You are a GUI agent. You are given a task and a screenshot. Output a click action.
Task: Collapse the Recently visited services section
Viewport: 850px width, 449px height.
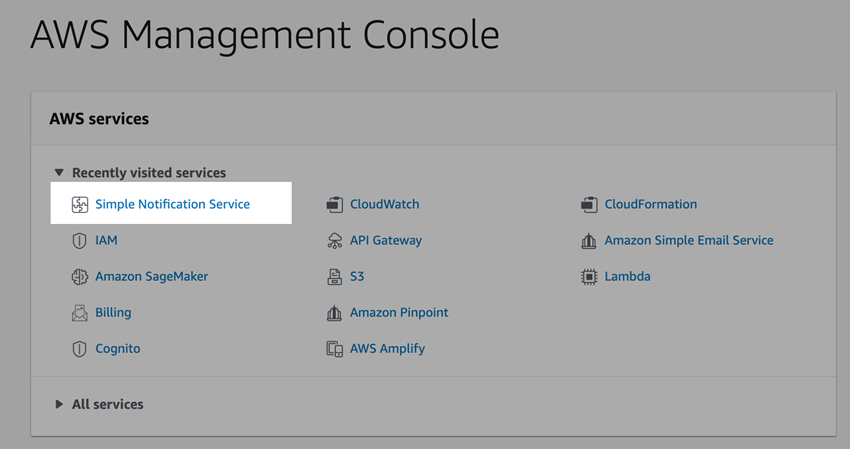click(x=59, y=173)
